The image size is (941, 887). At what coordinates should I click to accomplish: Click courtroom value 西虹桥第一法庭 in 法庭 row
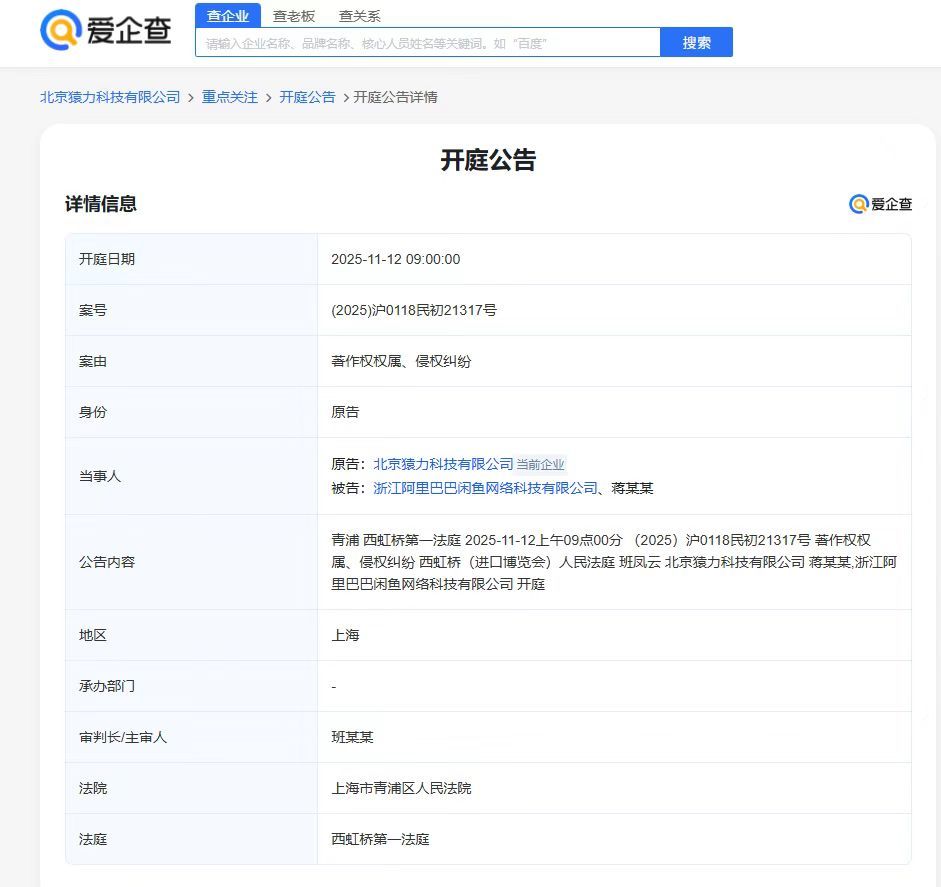click(x=380, y=839)
